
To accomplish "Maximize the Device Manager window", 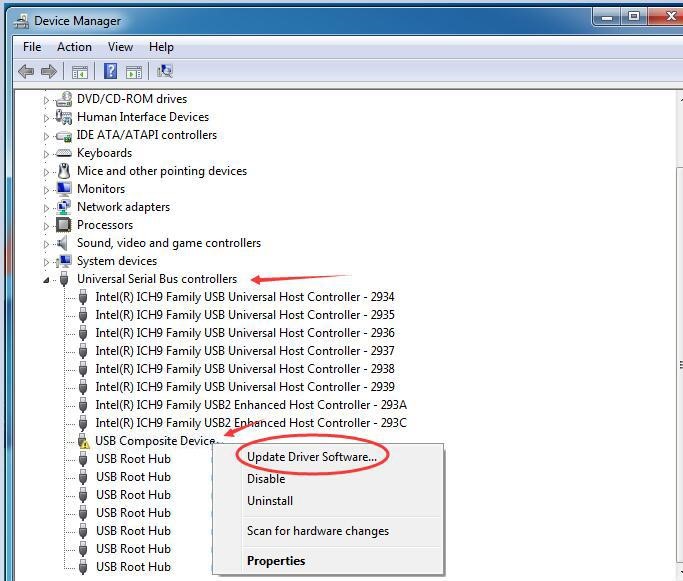I will (634, 17).
